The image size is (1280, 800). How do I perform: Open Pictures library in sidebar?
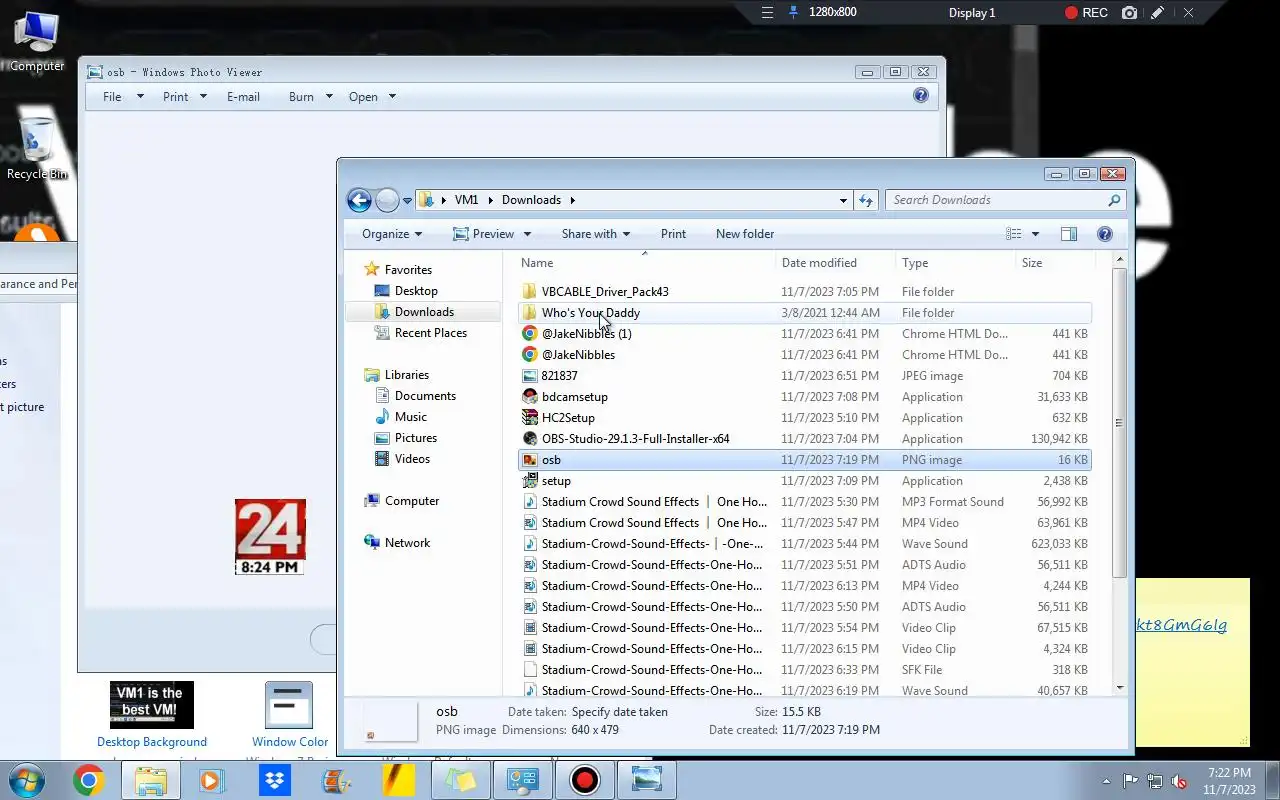[416, 438]
